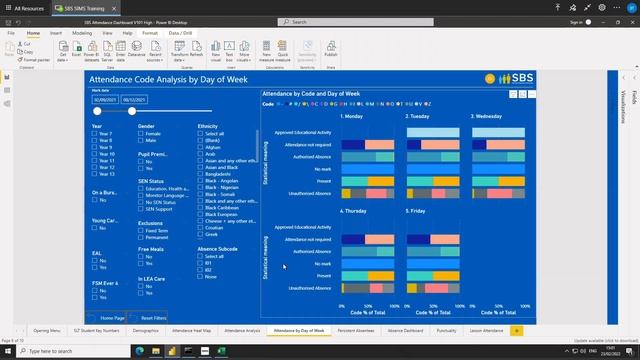Insert a New visual
Image resolution: width=640 pixels, height=360 pixels.
point(216,51)
